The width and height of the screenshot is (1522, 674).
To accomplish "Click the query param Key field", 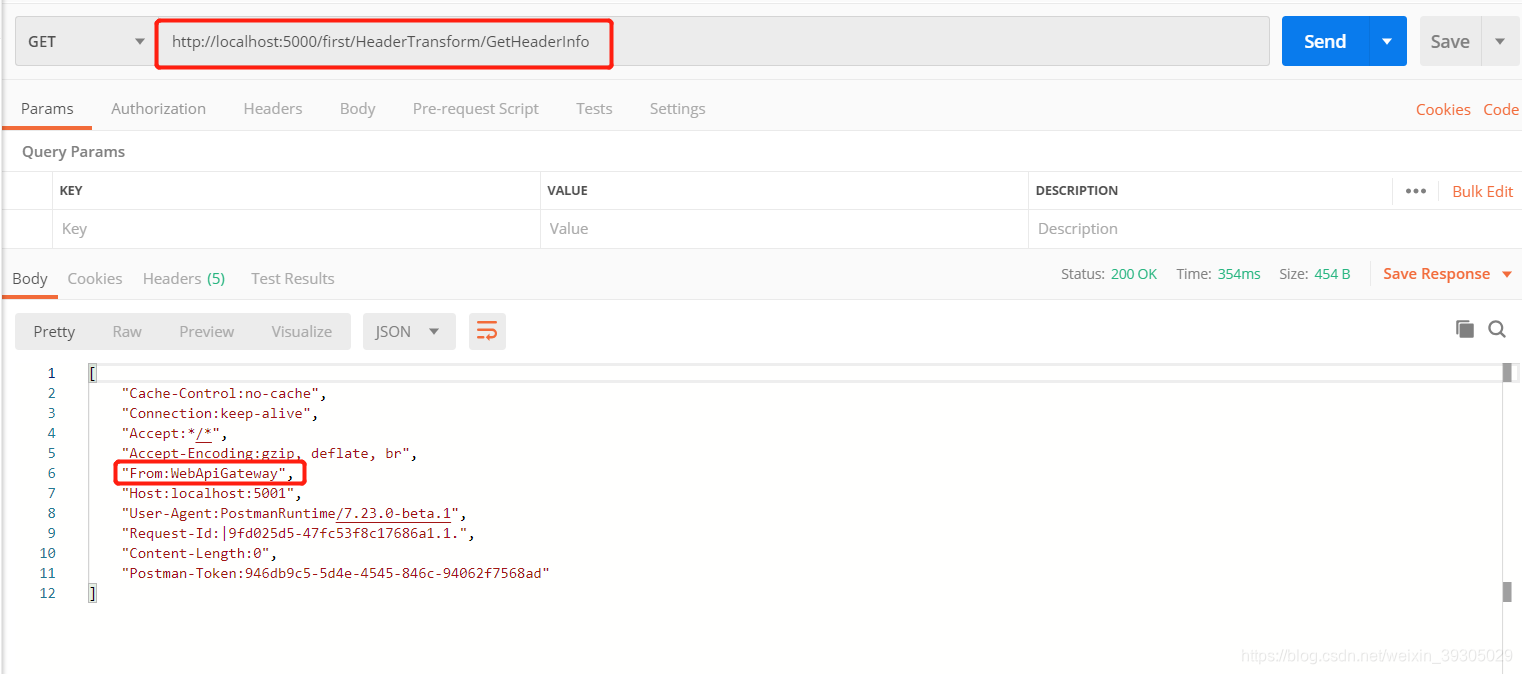I will pyautogui.click(x=296, y=228).
